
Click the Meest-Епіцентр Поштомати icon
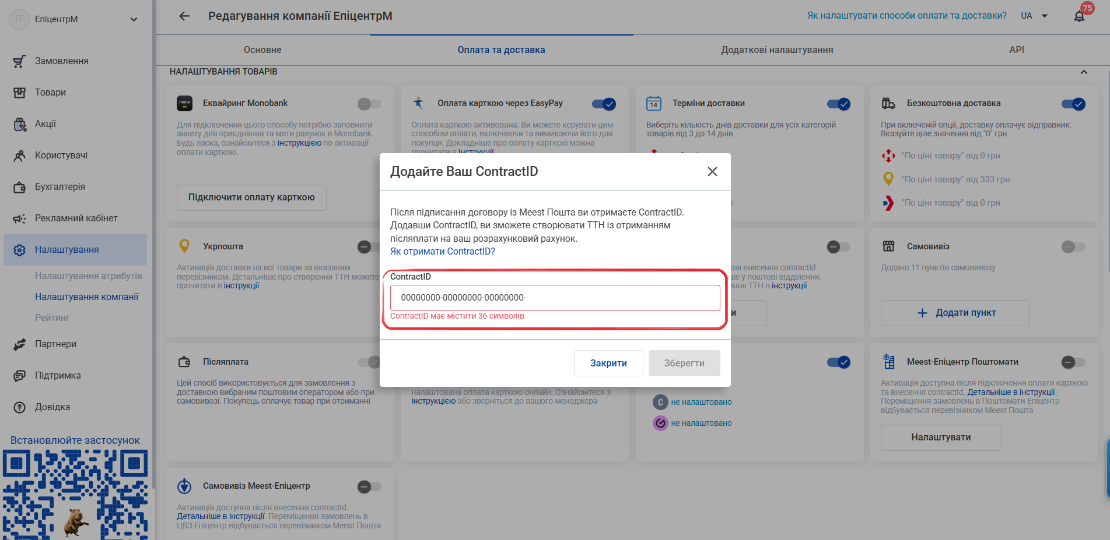pos(888,362)
